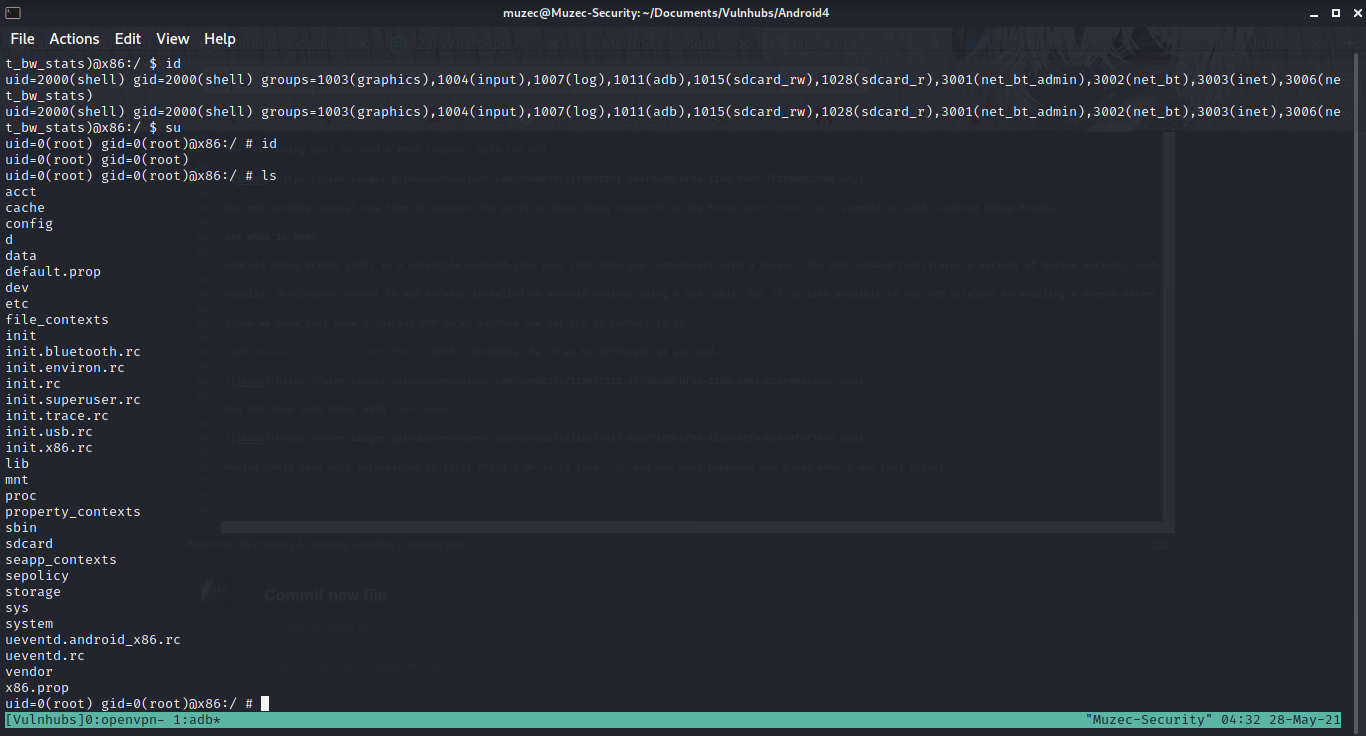Click the "dev" directory entry
This screenshot has height=736, width=1366.
pos(17,288)
